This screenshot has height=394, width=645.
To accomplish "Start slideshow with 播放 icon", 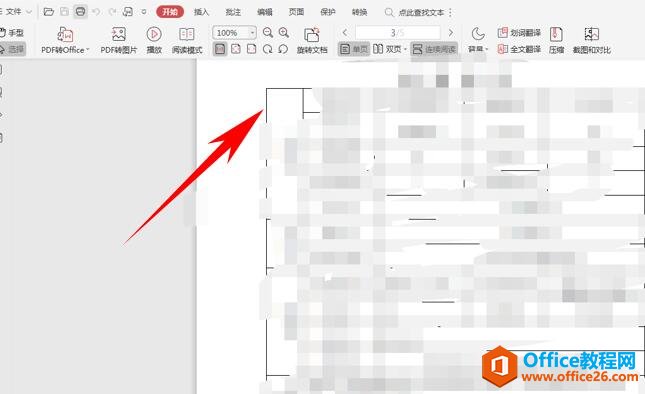I will click(x=154, y=34).
